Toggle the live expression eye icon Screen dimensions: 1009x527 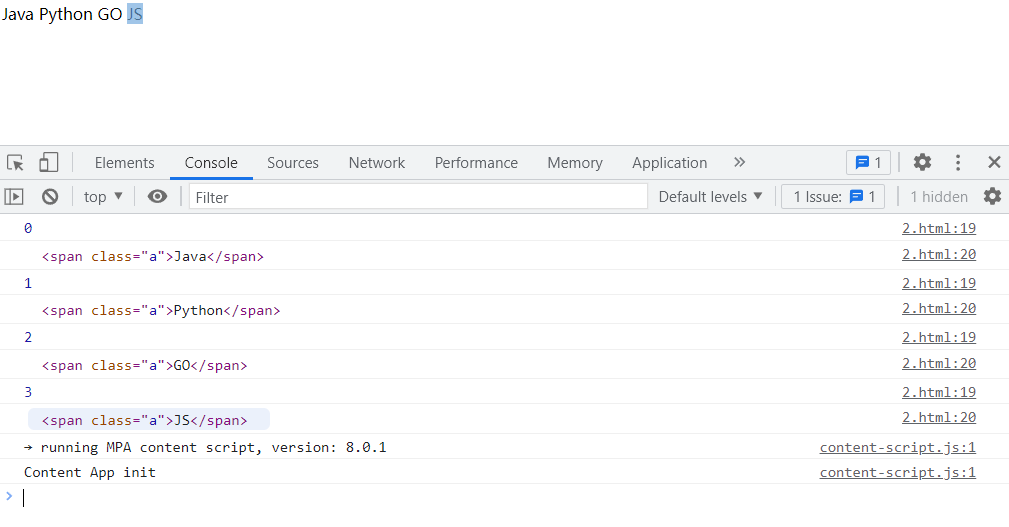(x=157, y=197)
